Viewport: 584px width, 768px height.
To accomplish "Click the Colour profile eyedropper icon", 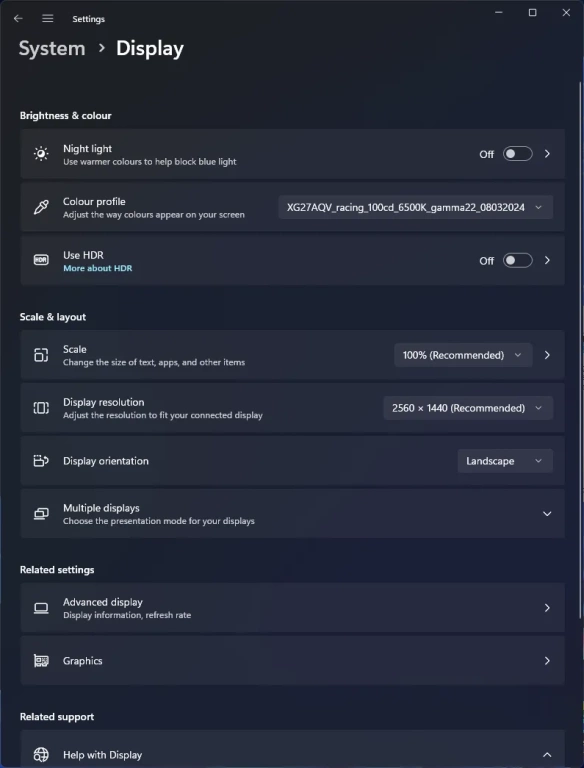I will pyautogui.click(x=41, y=207).
